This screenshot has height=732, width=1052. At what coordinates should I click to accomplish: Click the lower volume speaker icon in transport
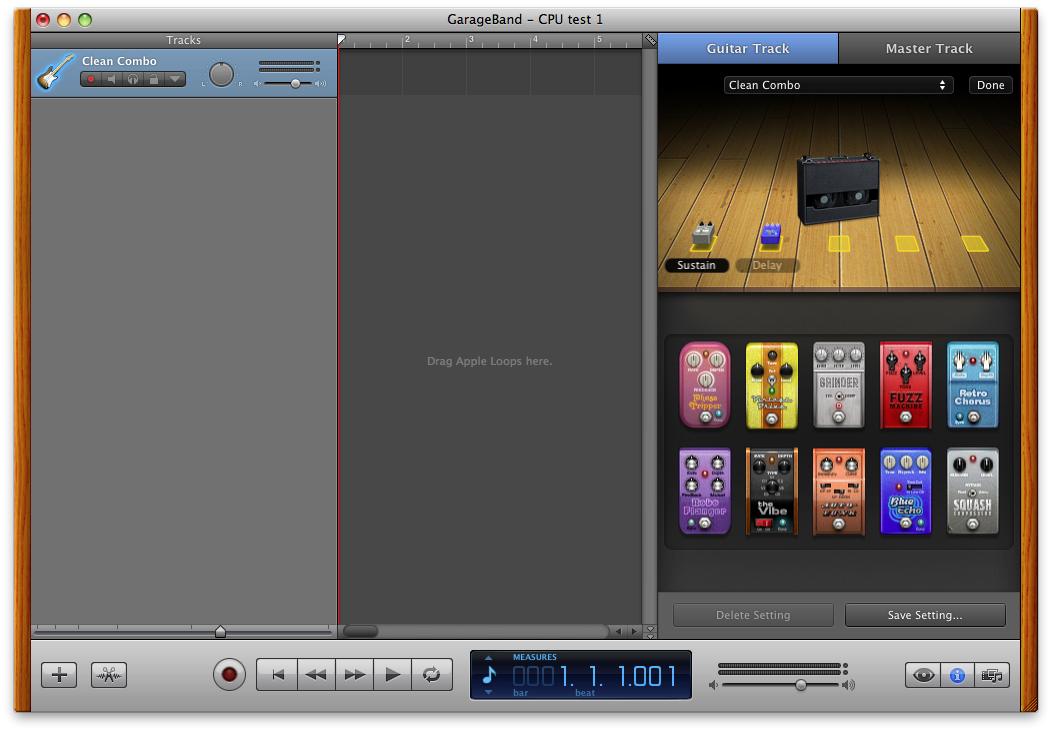[713, 685]
